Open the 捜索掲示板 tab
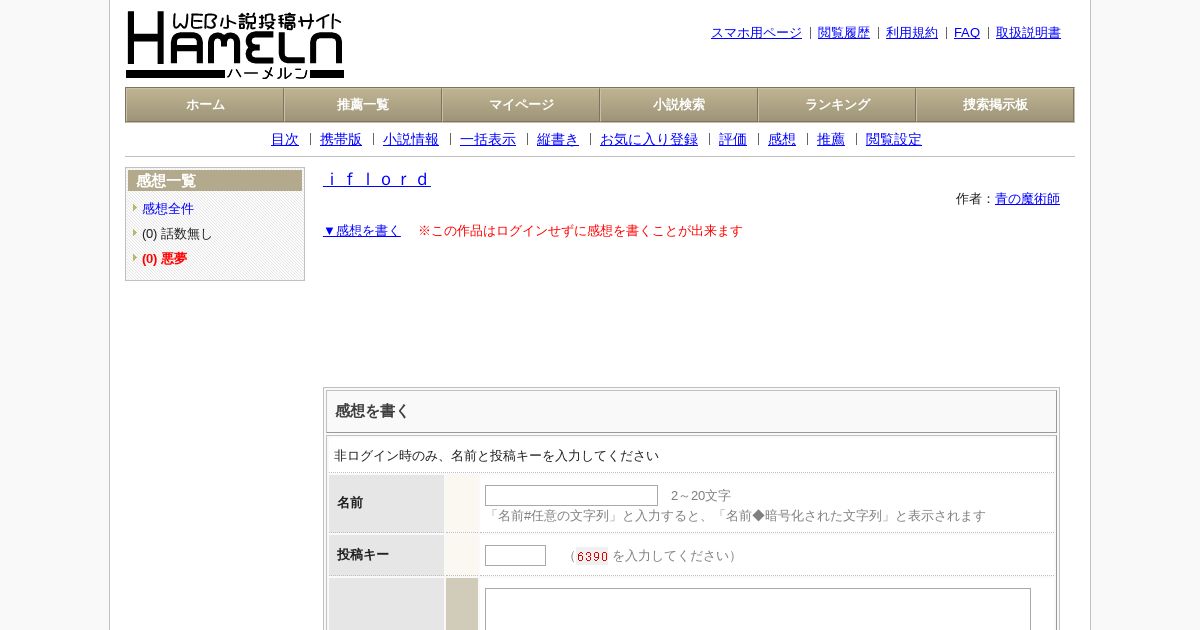 pos(995,105)
